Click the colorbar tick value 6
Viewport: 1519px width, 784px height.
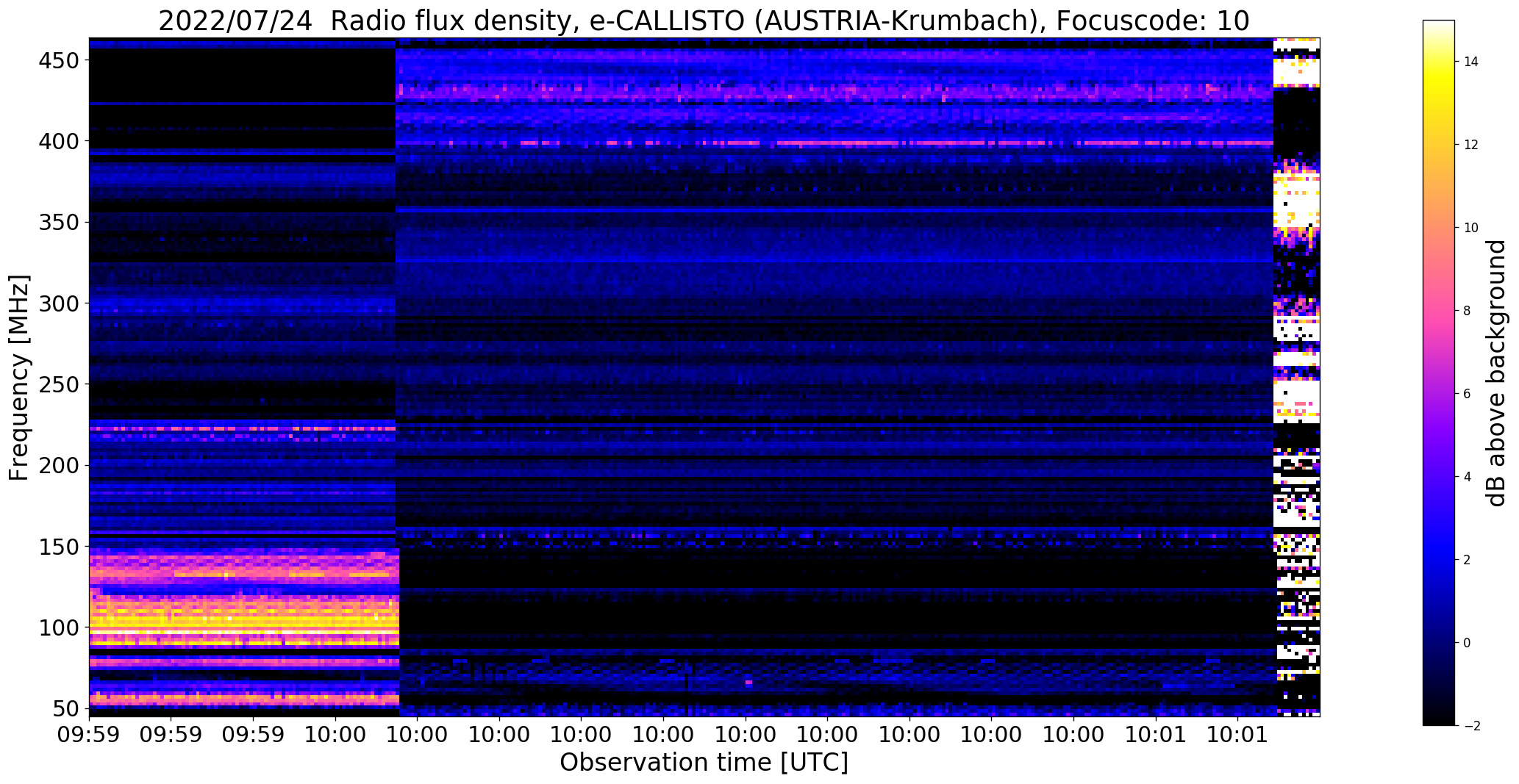(1468, 394)
